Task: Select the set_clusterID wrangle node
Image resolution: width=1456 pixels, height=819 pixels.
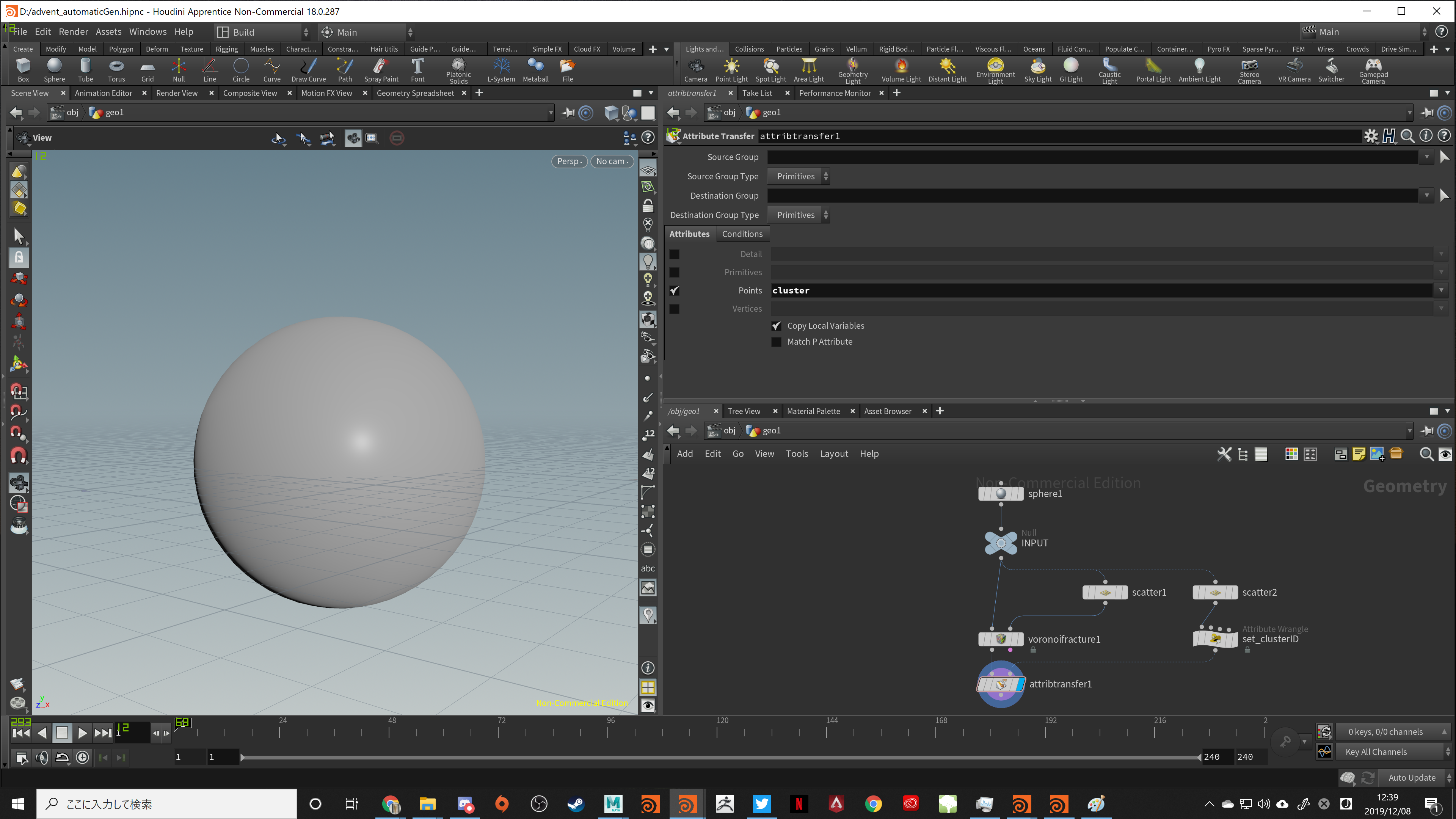Action: coord(1214,639)
